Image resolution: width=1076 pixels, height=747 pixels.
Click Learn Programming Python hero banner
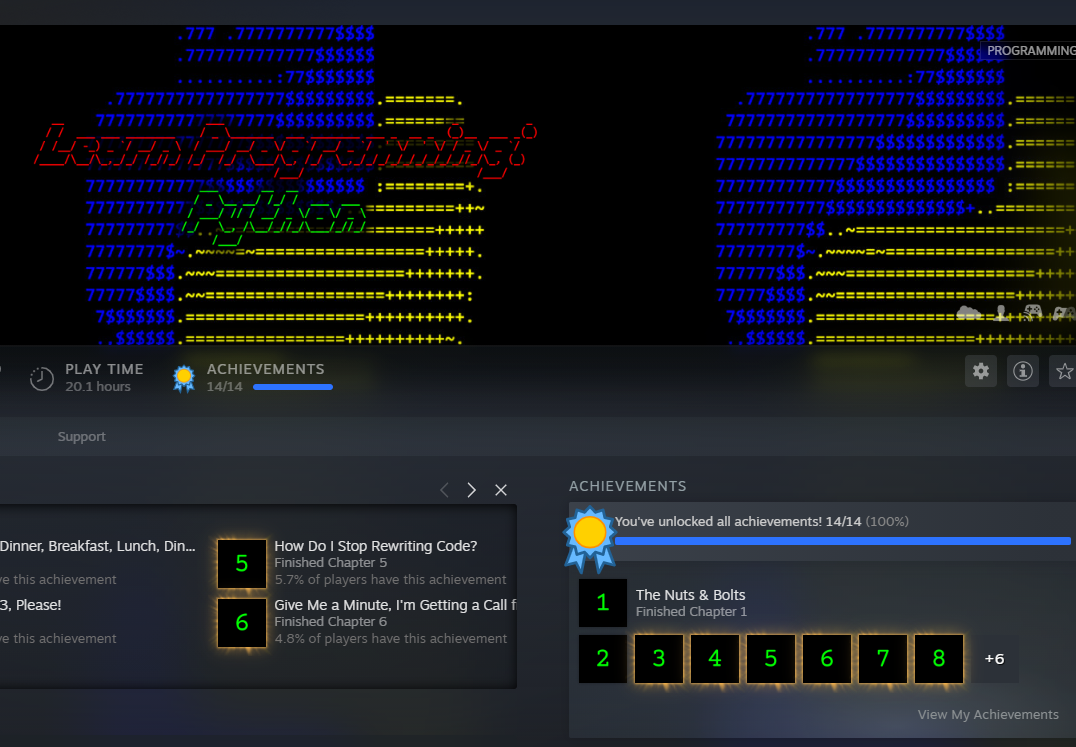538,185
